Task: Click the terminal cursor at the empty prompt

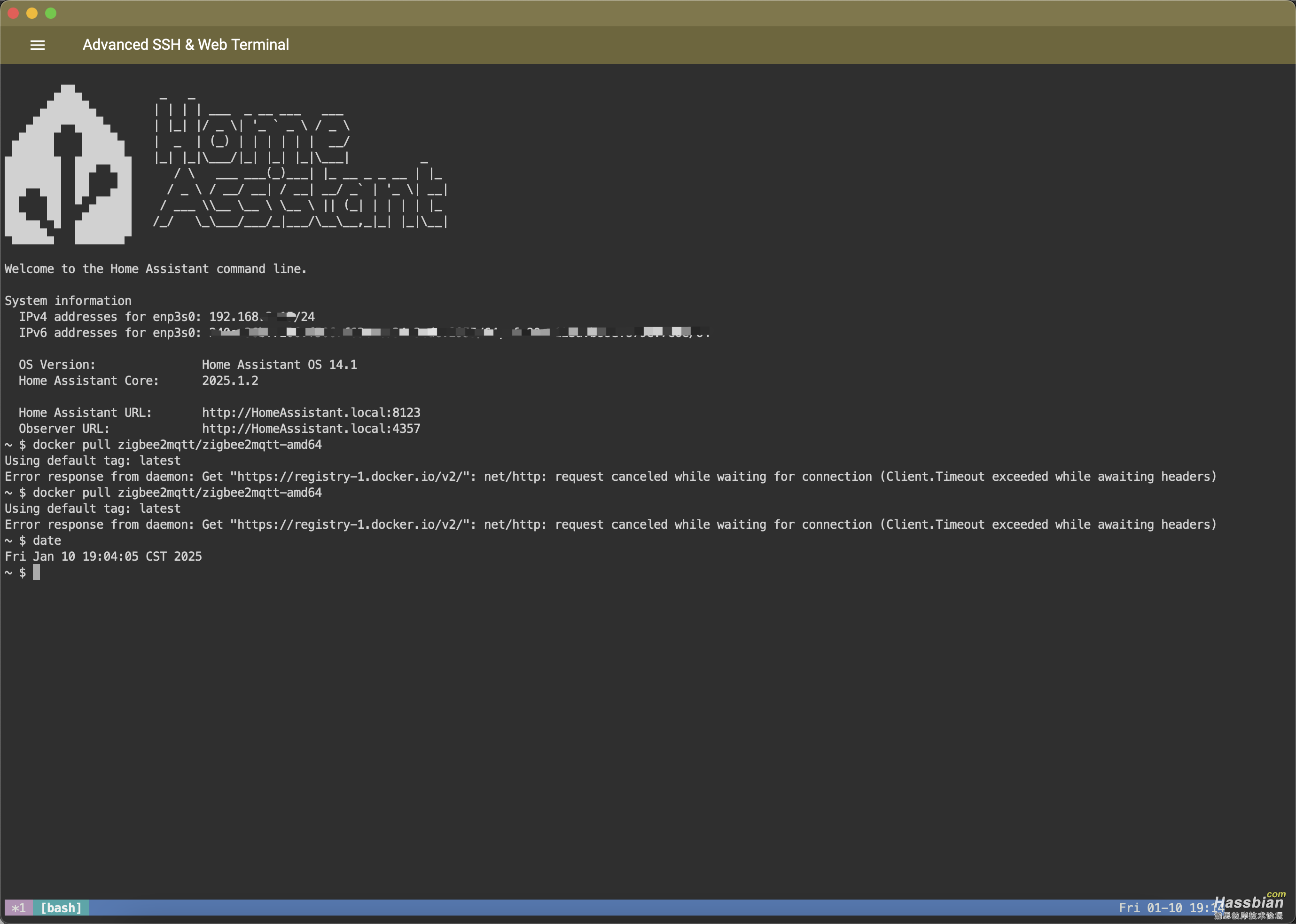Action: pyautogui.click(x=36, y=572)
